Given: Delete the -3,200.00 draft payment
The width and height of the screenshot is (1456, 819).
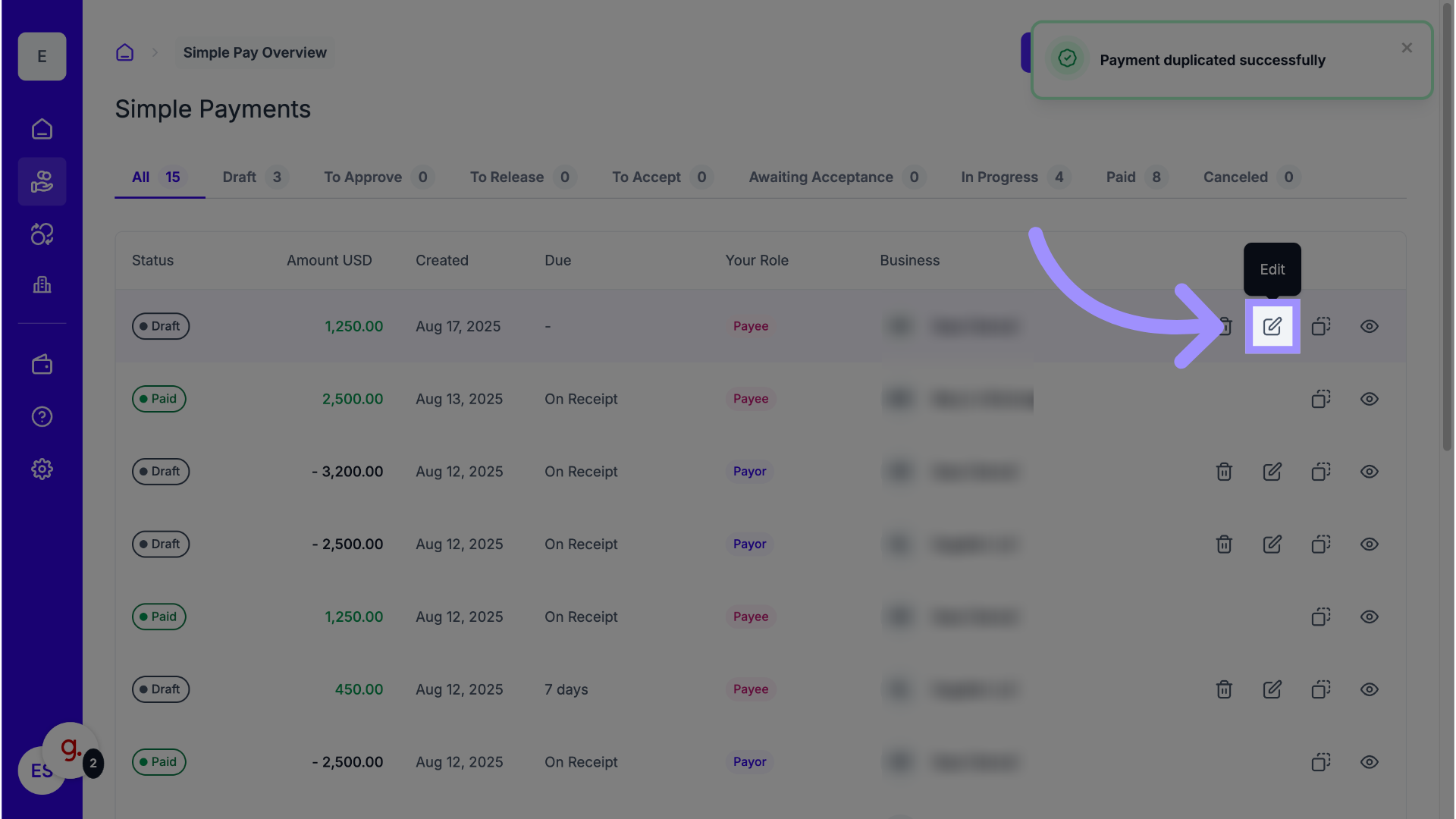Looking at the screenshot, I should click(x=1223, y=472).
